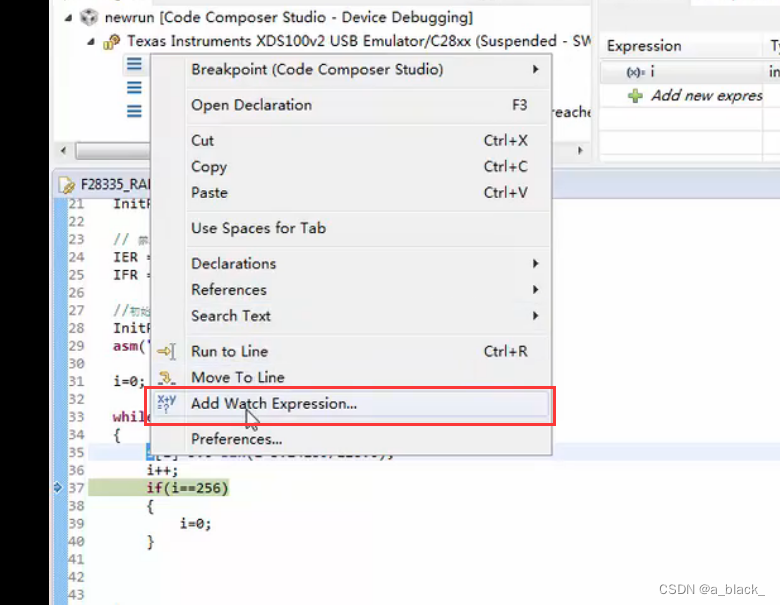Click the Move To Line icon
Screen dimensions: 780x605
coord(166,378)
